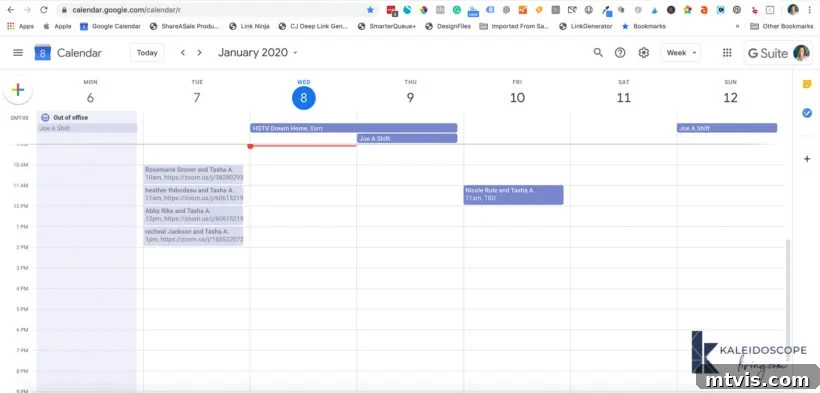This screenshot has height=393, width=820.
Task: Open Abby Rike and Tasha A. event
Action: [x=193, y=215]
